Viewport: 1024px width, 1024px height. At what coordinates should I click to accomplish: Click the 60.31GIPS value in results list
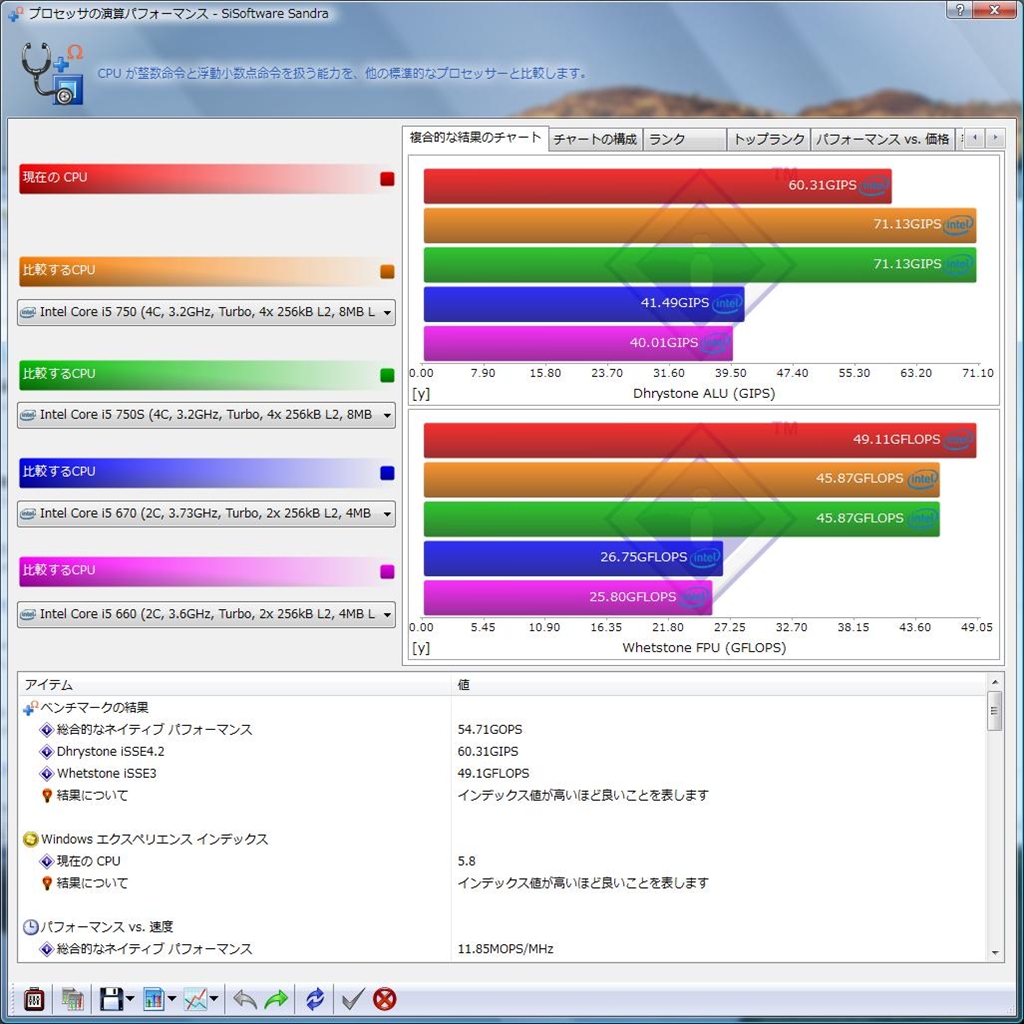click(x=488, y=752)
